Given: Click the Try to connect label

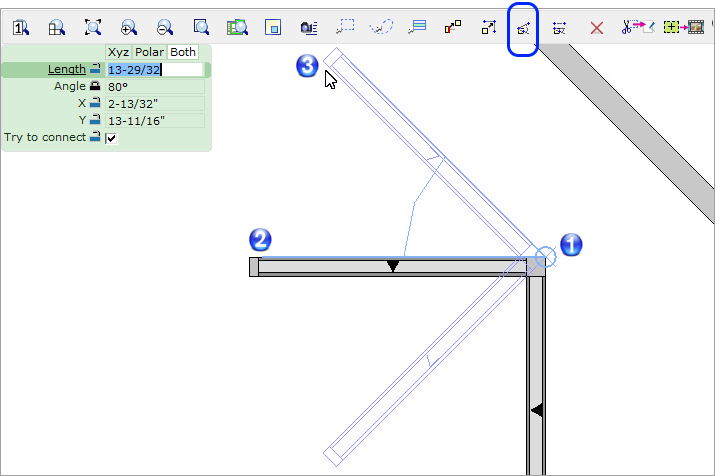Looking at the screenshot, I should [x=45, y=137].
